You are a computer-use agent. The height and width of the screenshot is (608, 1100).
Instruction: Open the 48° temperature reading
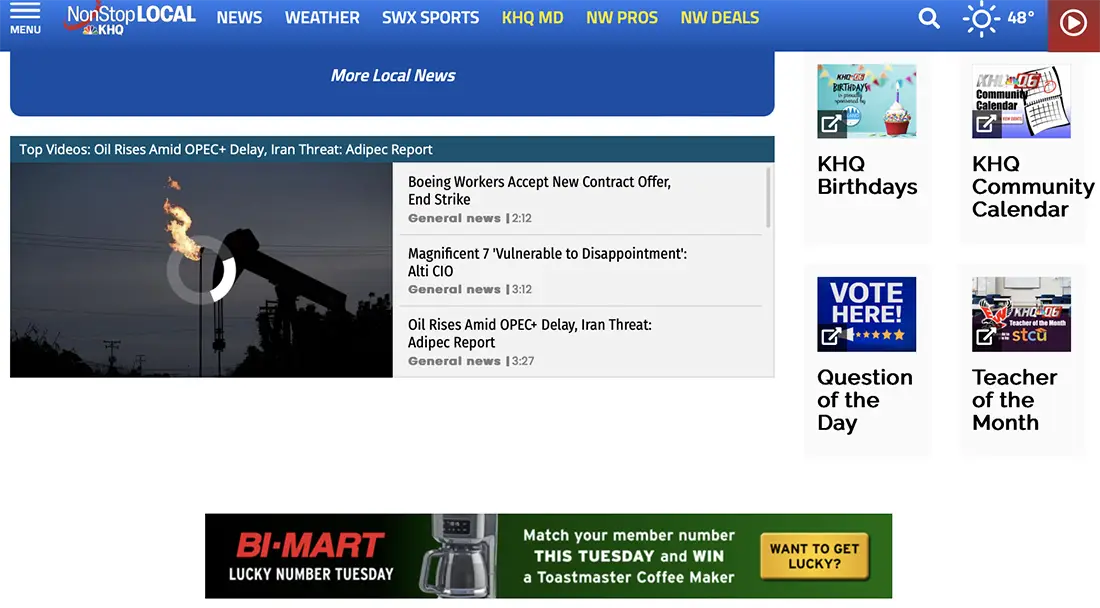tap(1021, 18)
